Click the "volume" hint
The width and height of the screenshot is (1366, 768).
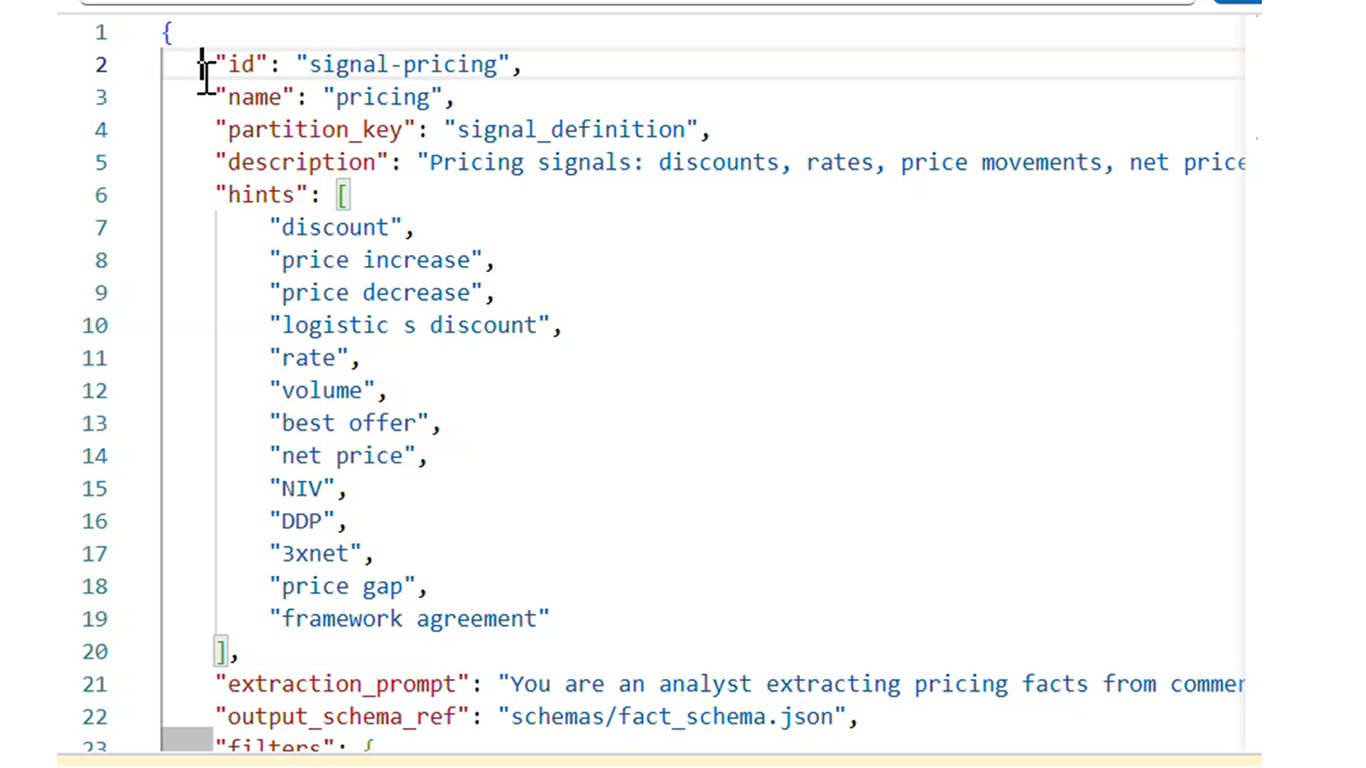point(322,391)
